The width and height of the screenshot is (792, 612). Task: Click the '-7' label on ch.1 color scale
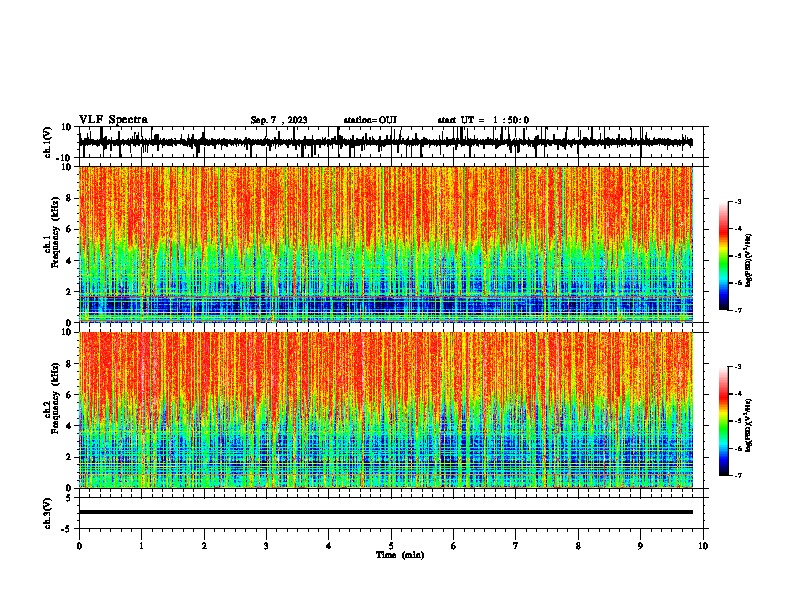738,310
